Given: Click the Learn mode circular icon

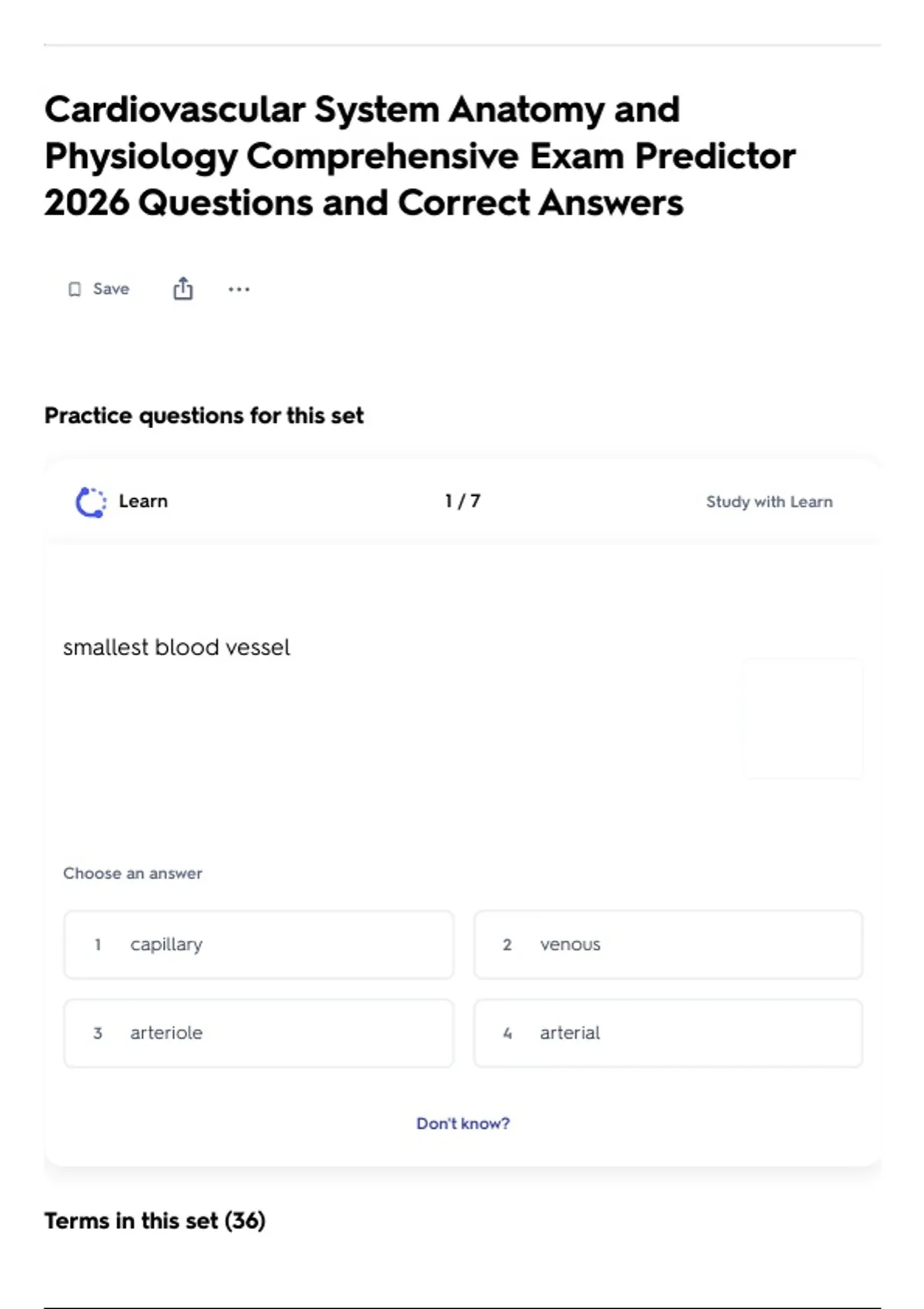Looking at the screenshot, I should (91, 502).
